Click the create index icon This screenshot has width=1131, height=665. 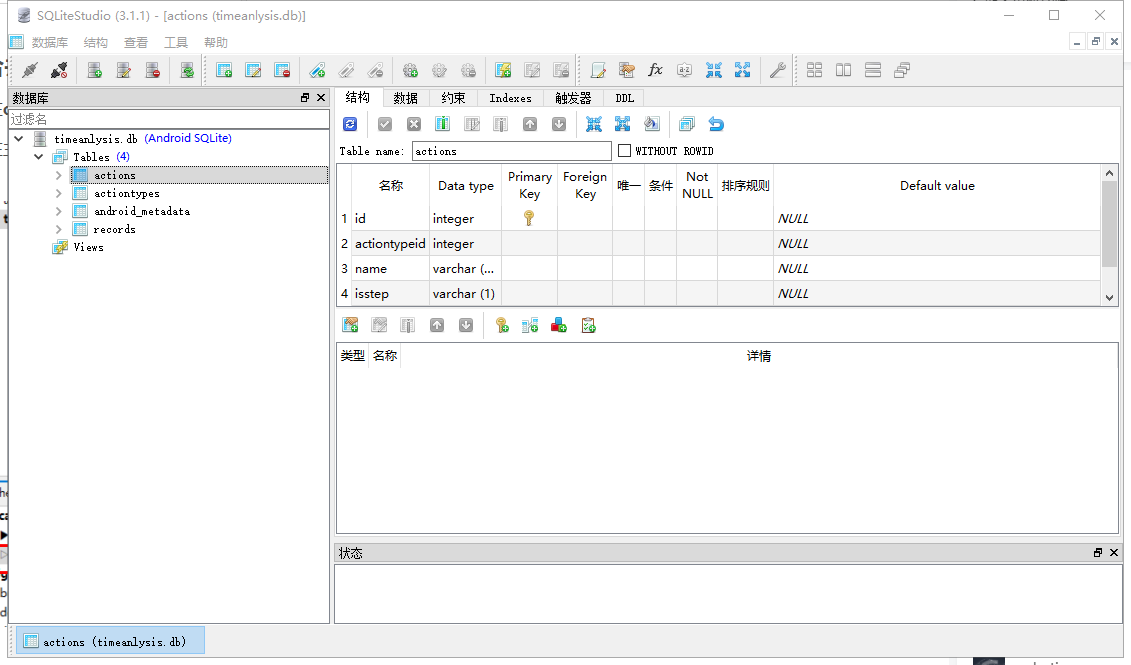[317, 70]
